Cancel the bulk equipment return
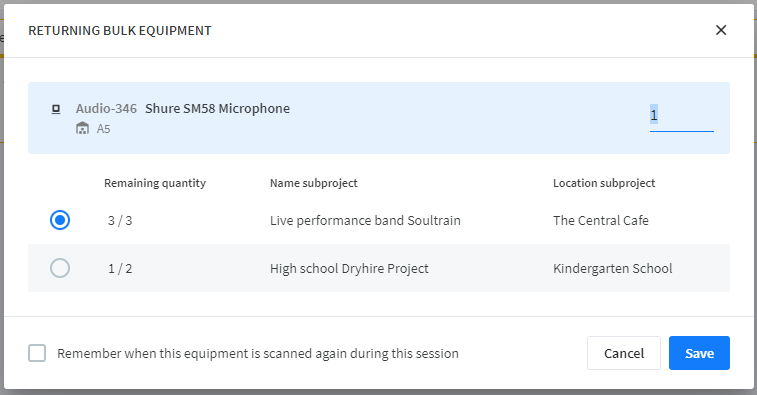This screenshot has width=757, height=395. [624, 353]
